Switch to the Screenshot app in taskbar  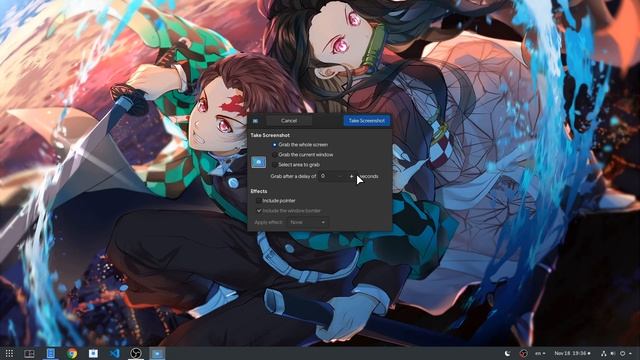157,353
